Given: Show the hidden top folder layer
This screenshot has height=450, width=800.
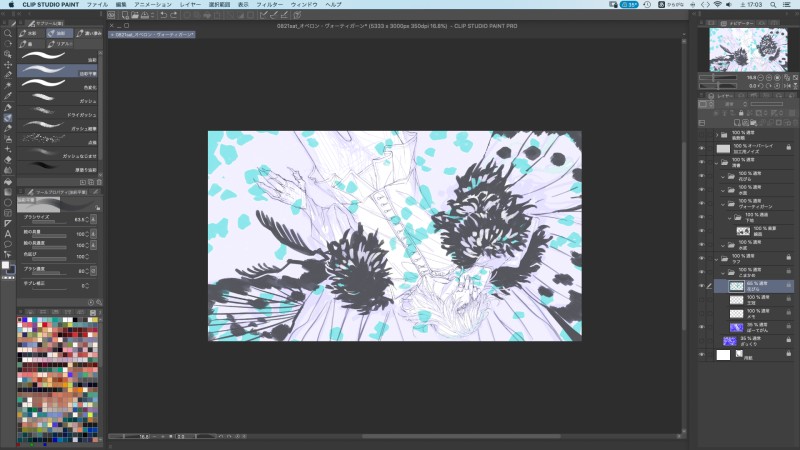Looking at the screenshot, I should [702, 135].
